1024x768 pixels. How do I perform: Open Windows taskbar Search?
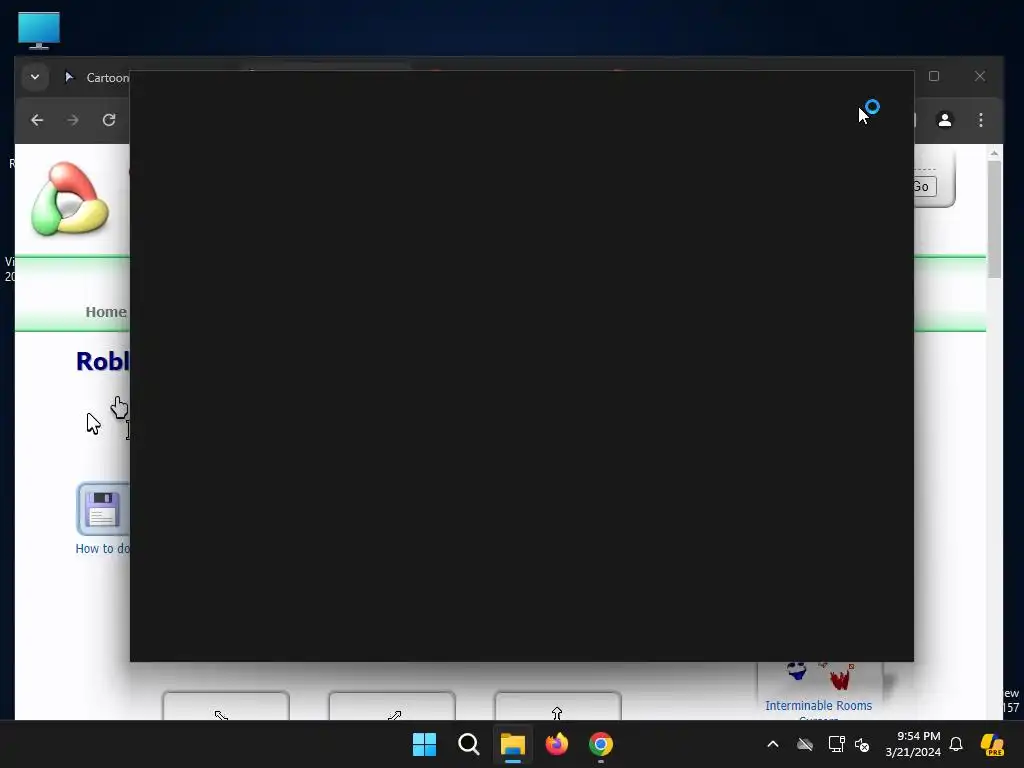tap(468, 744)
